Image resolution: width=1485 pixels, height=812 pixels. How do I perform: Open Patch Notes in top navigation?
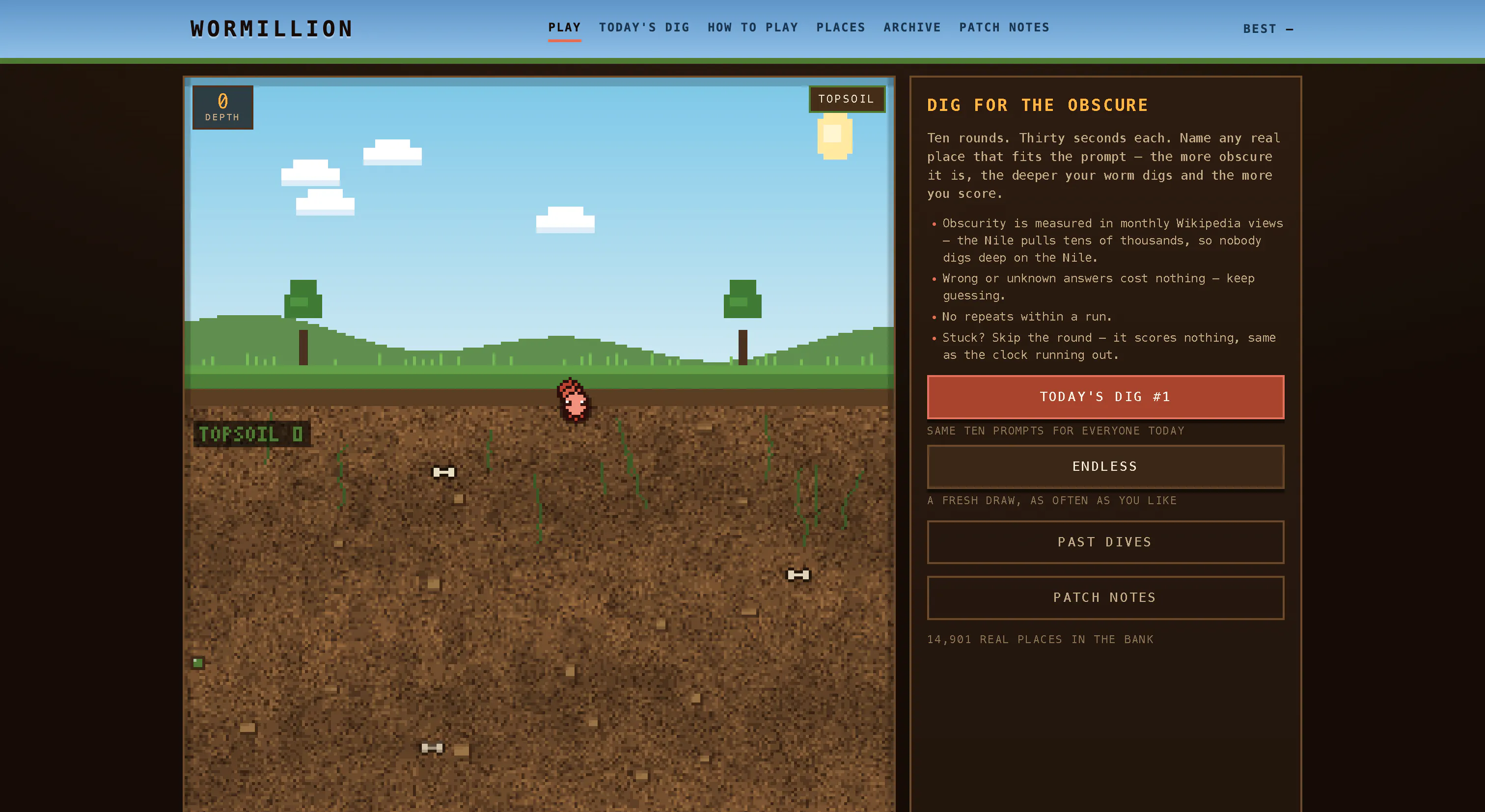click(x=1004, y=27)
